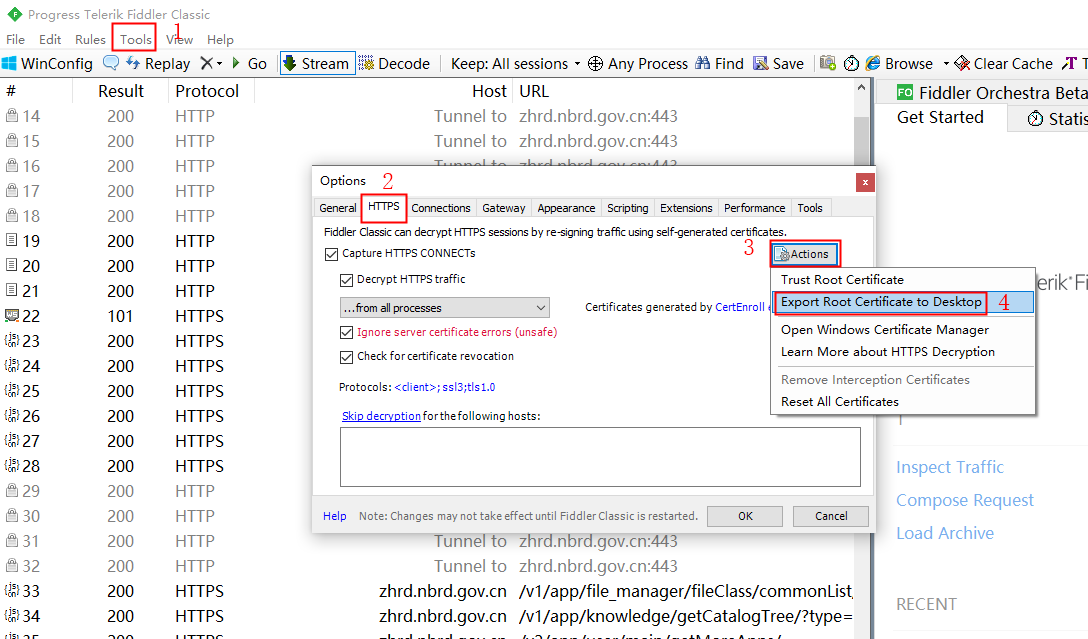Screen dimensions: 1088x639
Task: Open the Tools menu
Action: 135,40
